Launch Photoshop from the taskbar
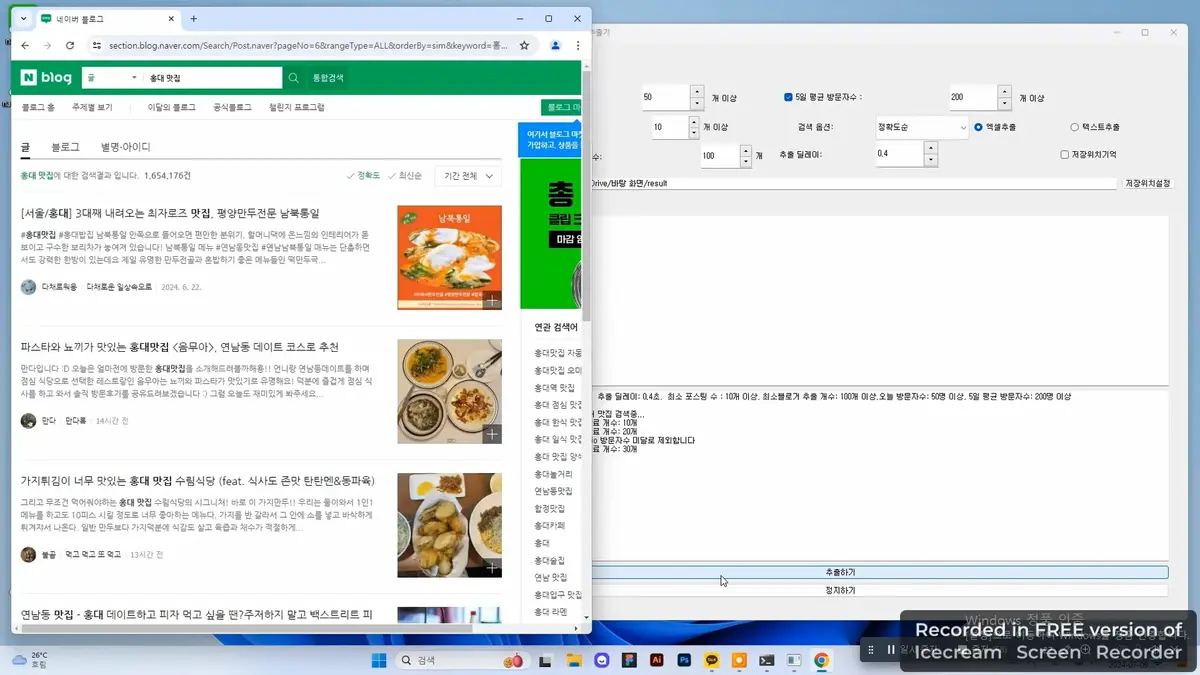 [685, 660]
